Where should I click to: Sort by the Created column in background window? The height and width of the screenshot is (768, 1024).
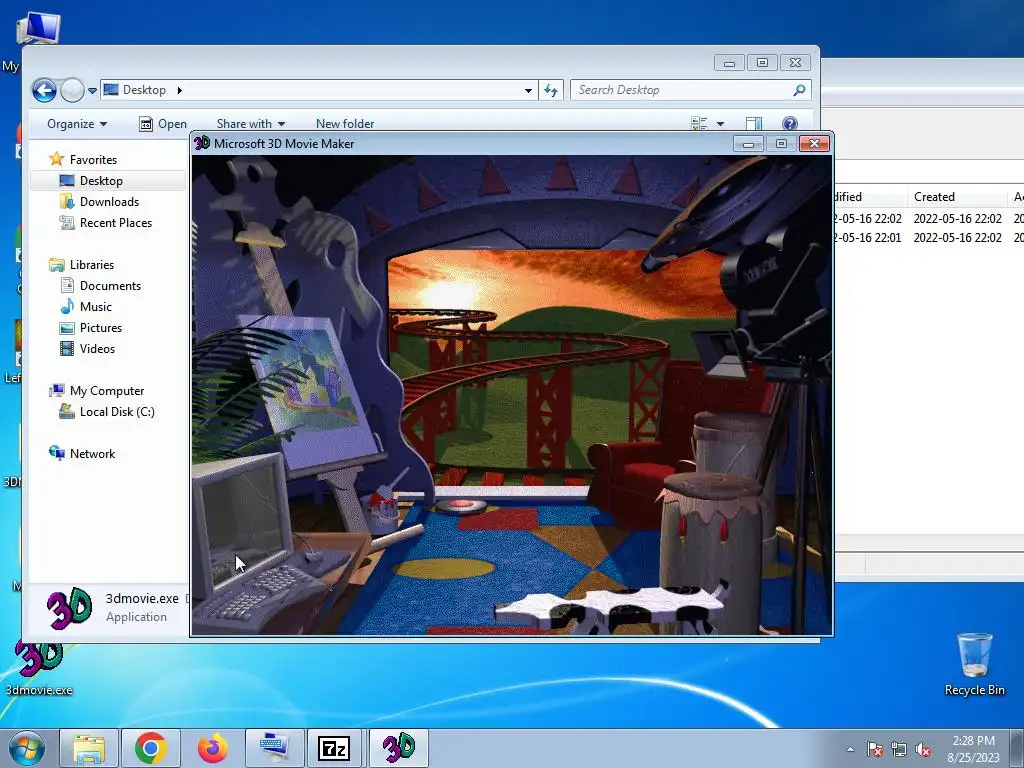956,197
